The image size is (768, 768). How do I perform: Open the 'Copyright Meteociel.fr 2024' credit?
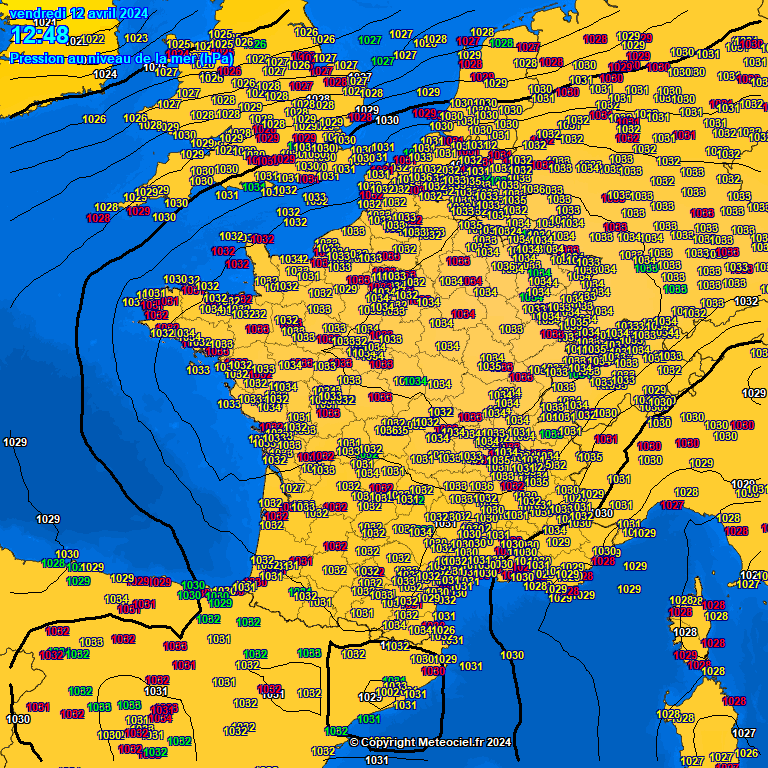[x=430, y=742]
